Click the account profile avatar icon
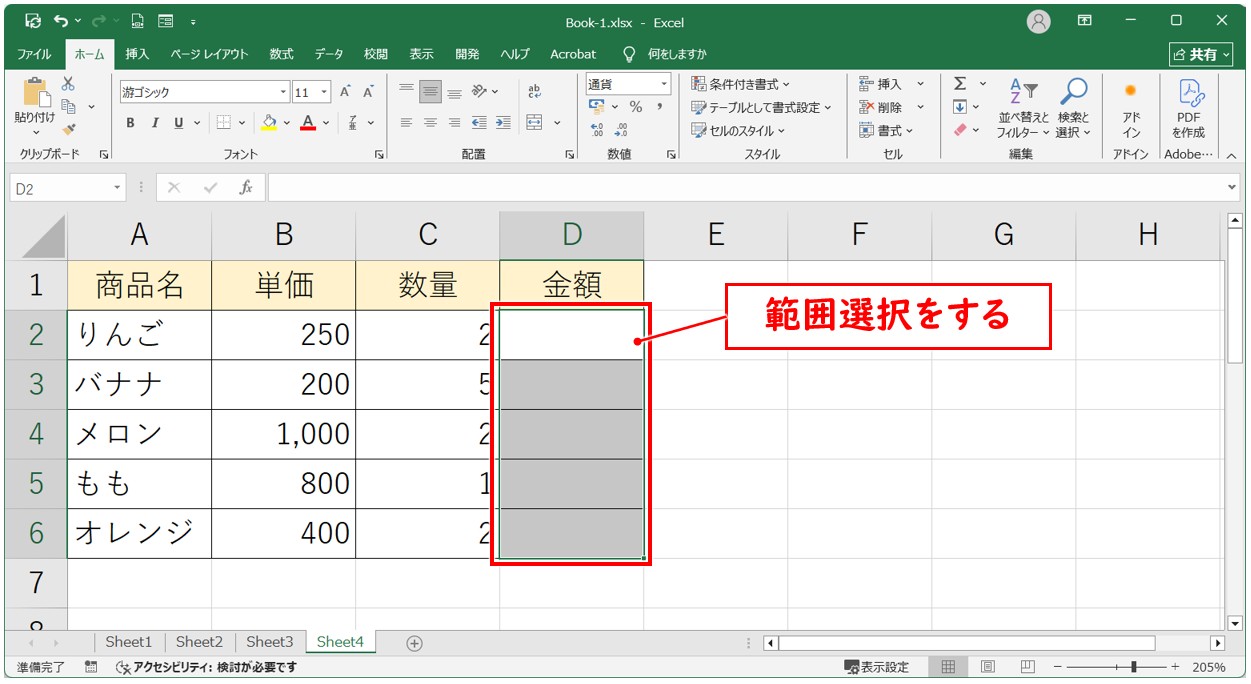 pos(1039,21)
